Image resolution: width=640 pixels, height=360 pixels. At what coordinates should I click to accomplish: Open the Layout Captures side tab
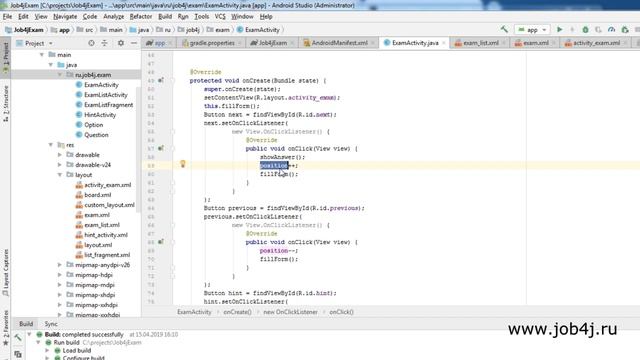[6, 273]
